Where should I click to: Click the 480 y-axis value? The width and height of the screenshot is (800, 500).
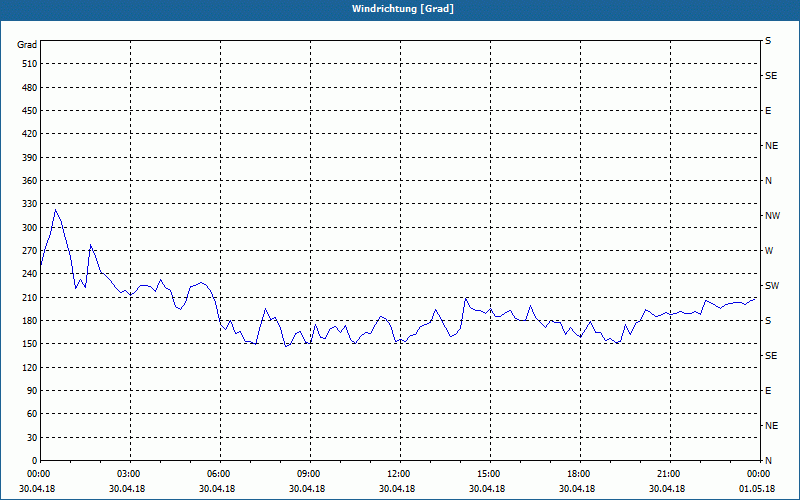click(30, 88)
